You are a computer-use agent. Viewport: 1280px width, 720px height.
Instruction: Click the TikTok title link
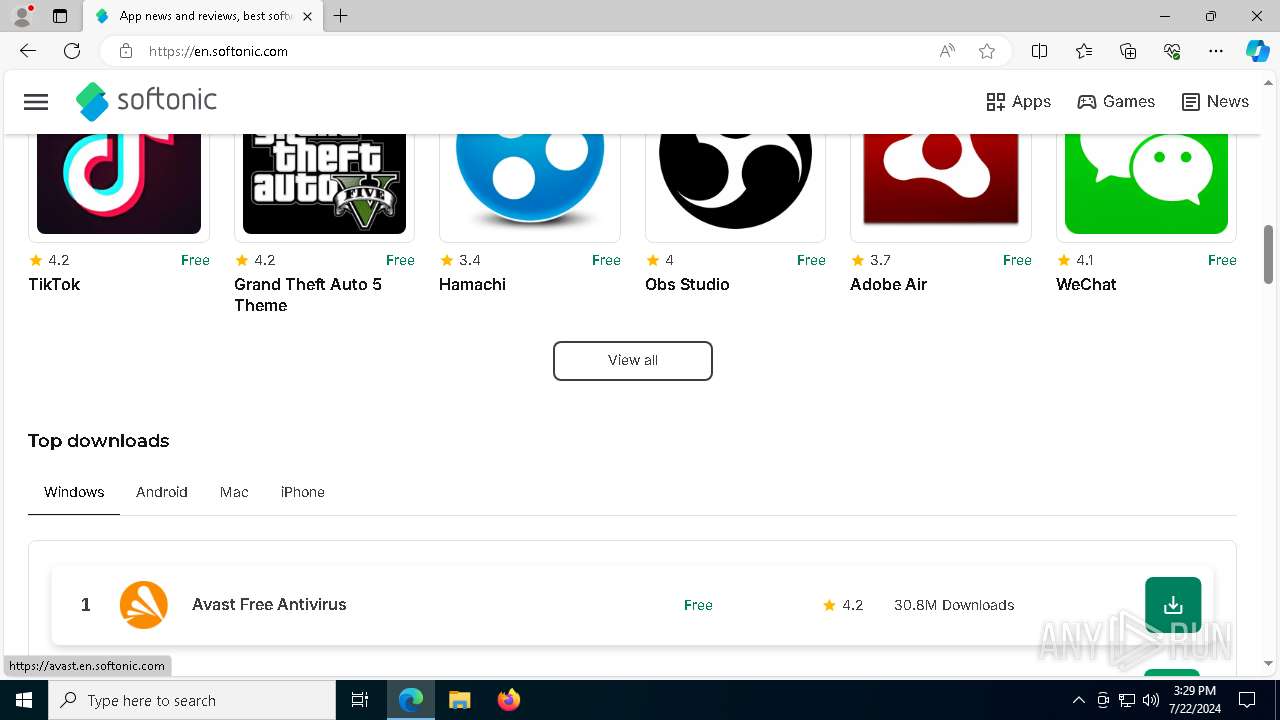click(54, 284)
